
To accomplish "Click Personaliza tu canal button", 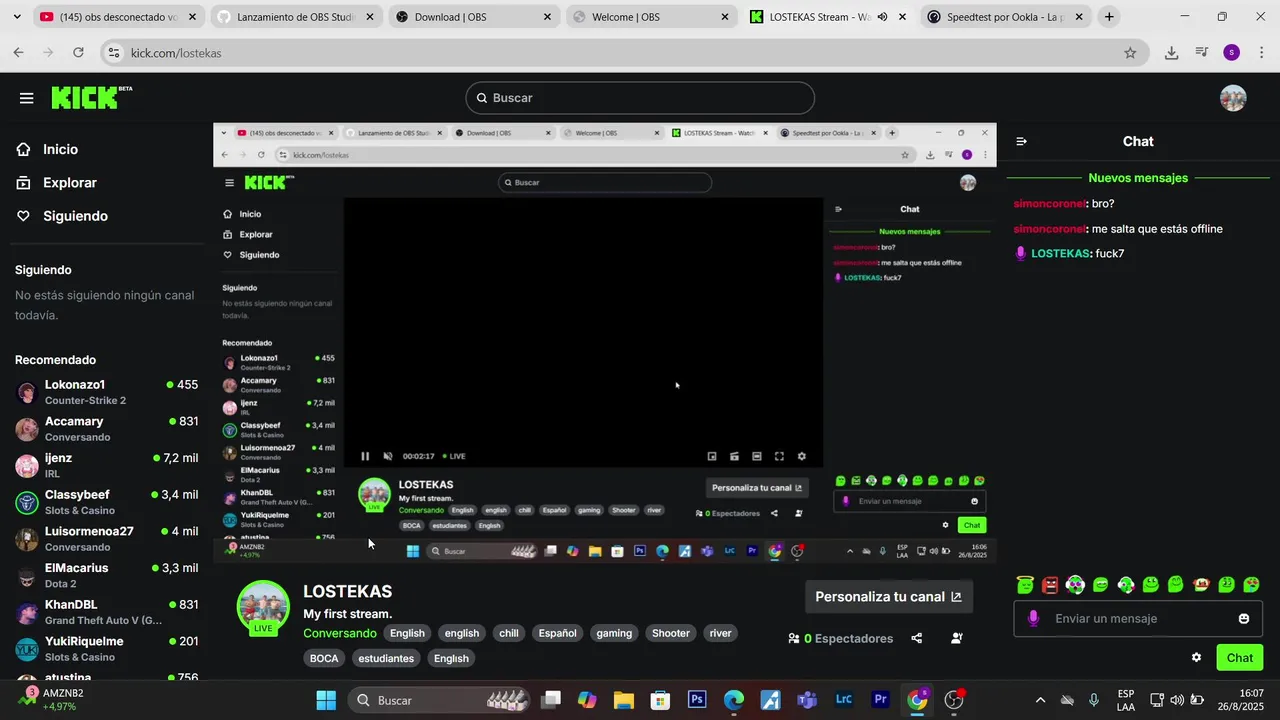I will pos(888,597).
